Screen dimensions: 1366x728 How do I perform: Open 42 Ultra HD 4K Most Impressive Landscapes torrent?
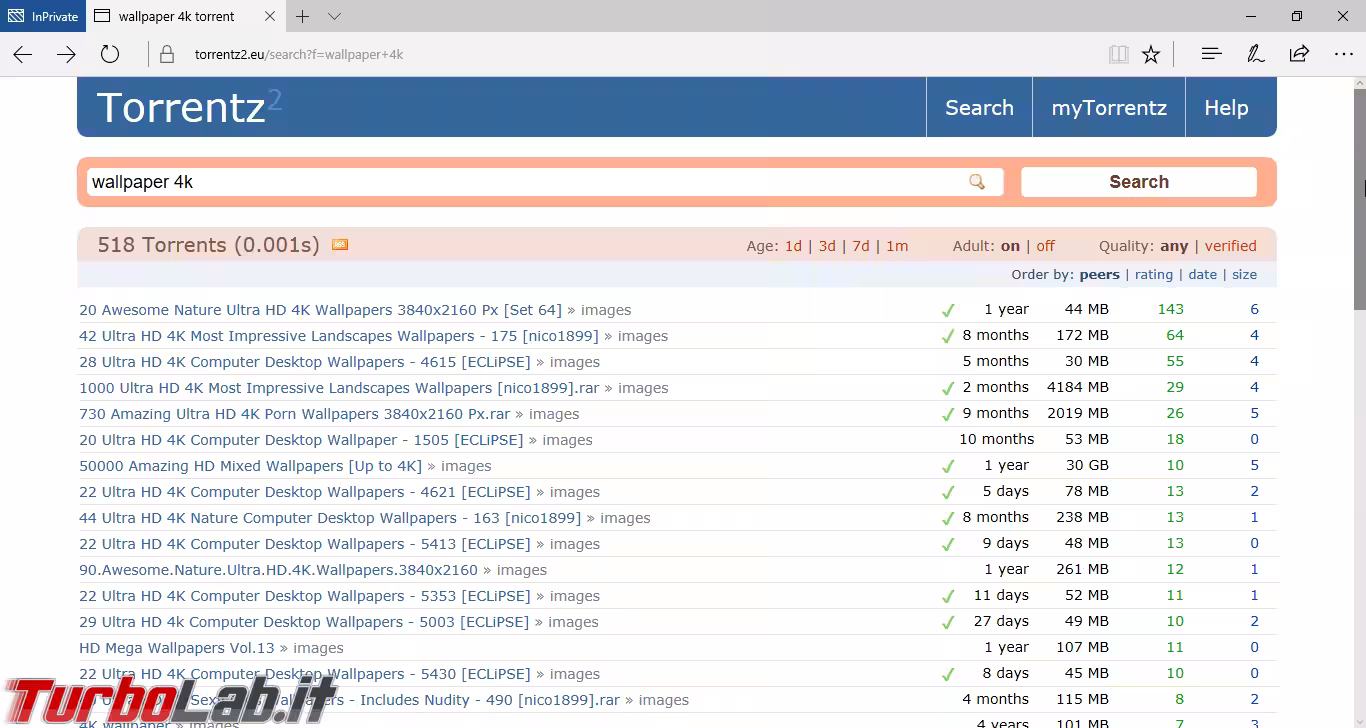339,336
